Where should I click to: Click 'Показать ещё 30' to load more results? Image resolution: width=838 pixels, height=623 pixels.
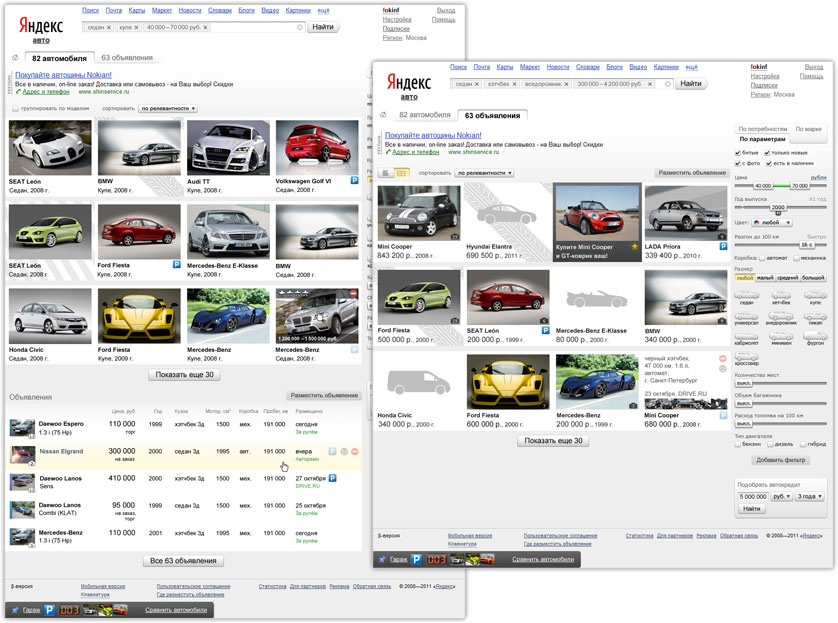[x=556, y=440]
